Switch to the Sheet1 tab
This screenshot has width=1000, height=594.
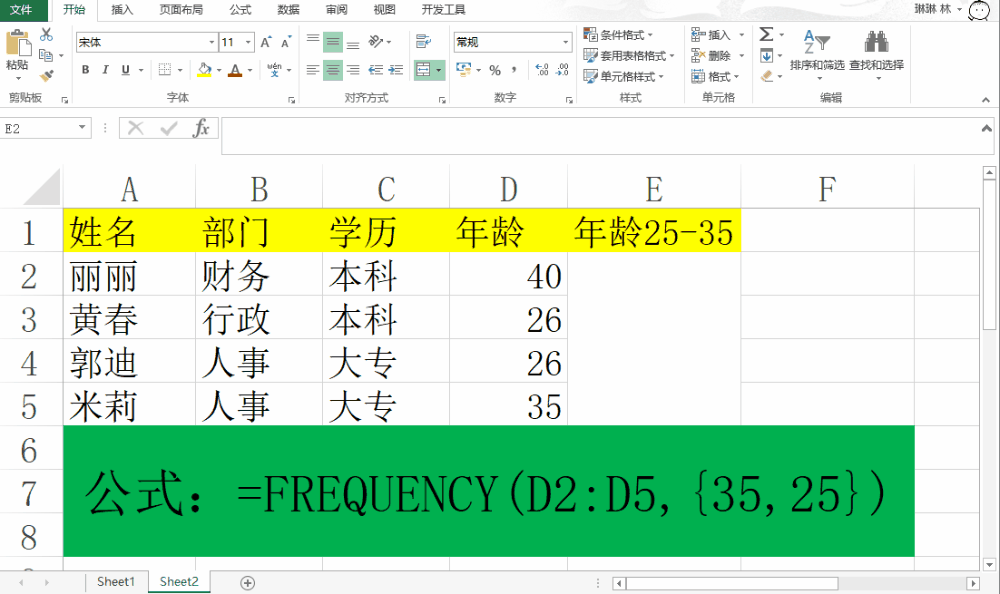coord(115,581)
